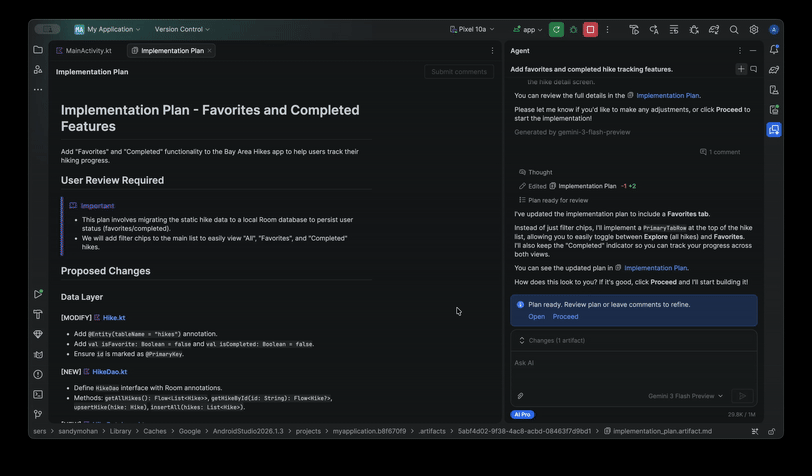This screenshot has height=476, width=812.
Task: Click the Translate/refresh 'A' toolbar icon
Action: (x=654, y=30)
